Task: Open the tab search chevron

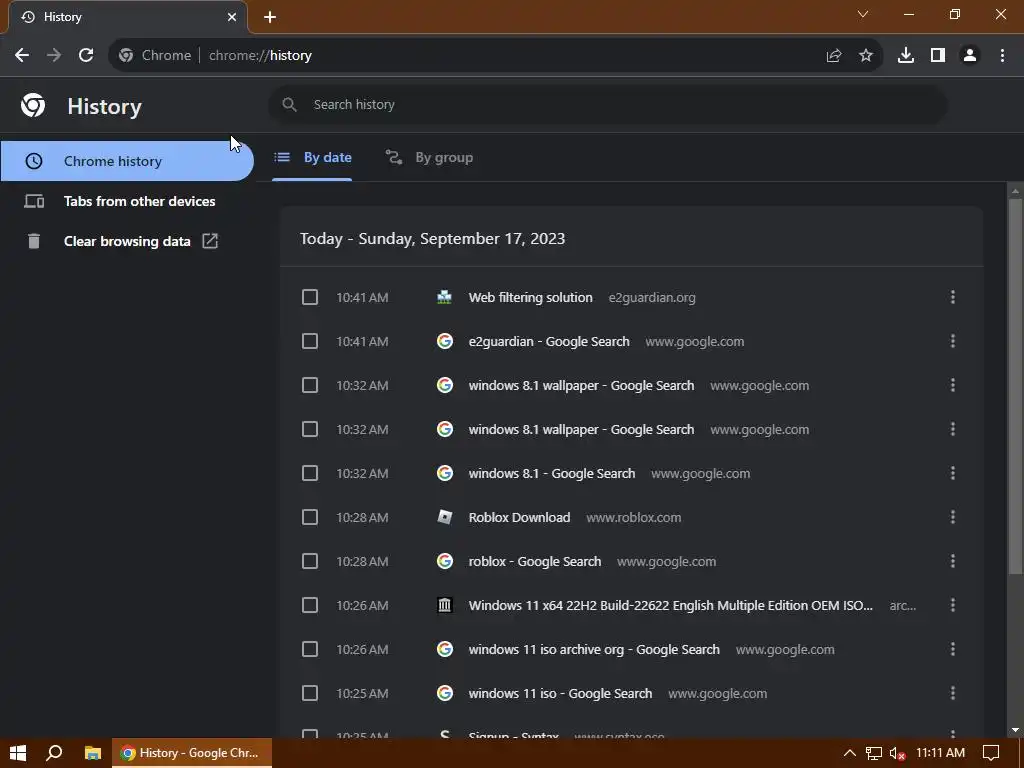Action: (863, 14)
